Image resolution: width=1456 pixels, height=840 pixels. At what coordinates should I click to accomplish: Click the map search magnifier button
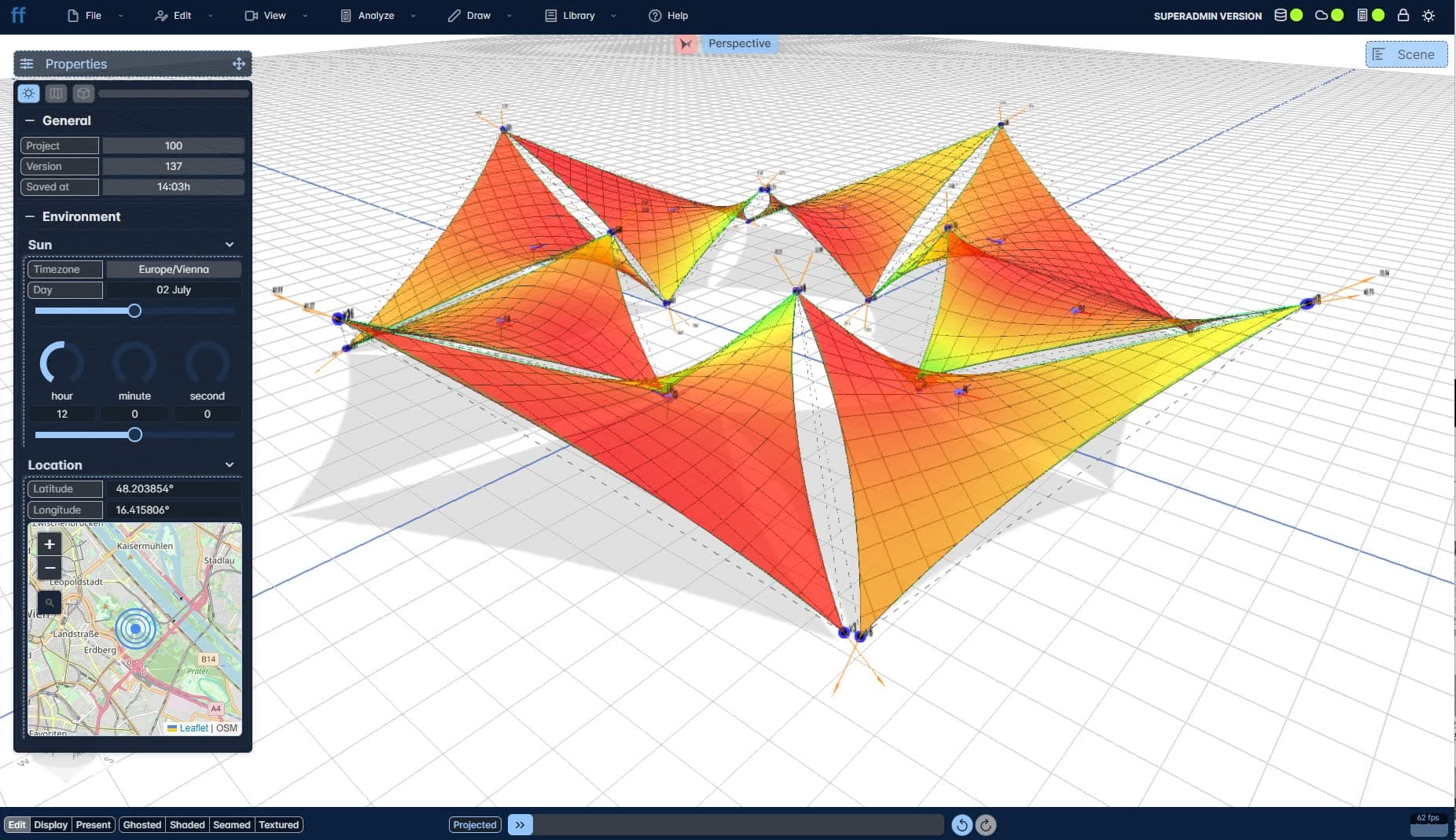pyautogui.click(x=50, y=602)
